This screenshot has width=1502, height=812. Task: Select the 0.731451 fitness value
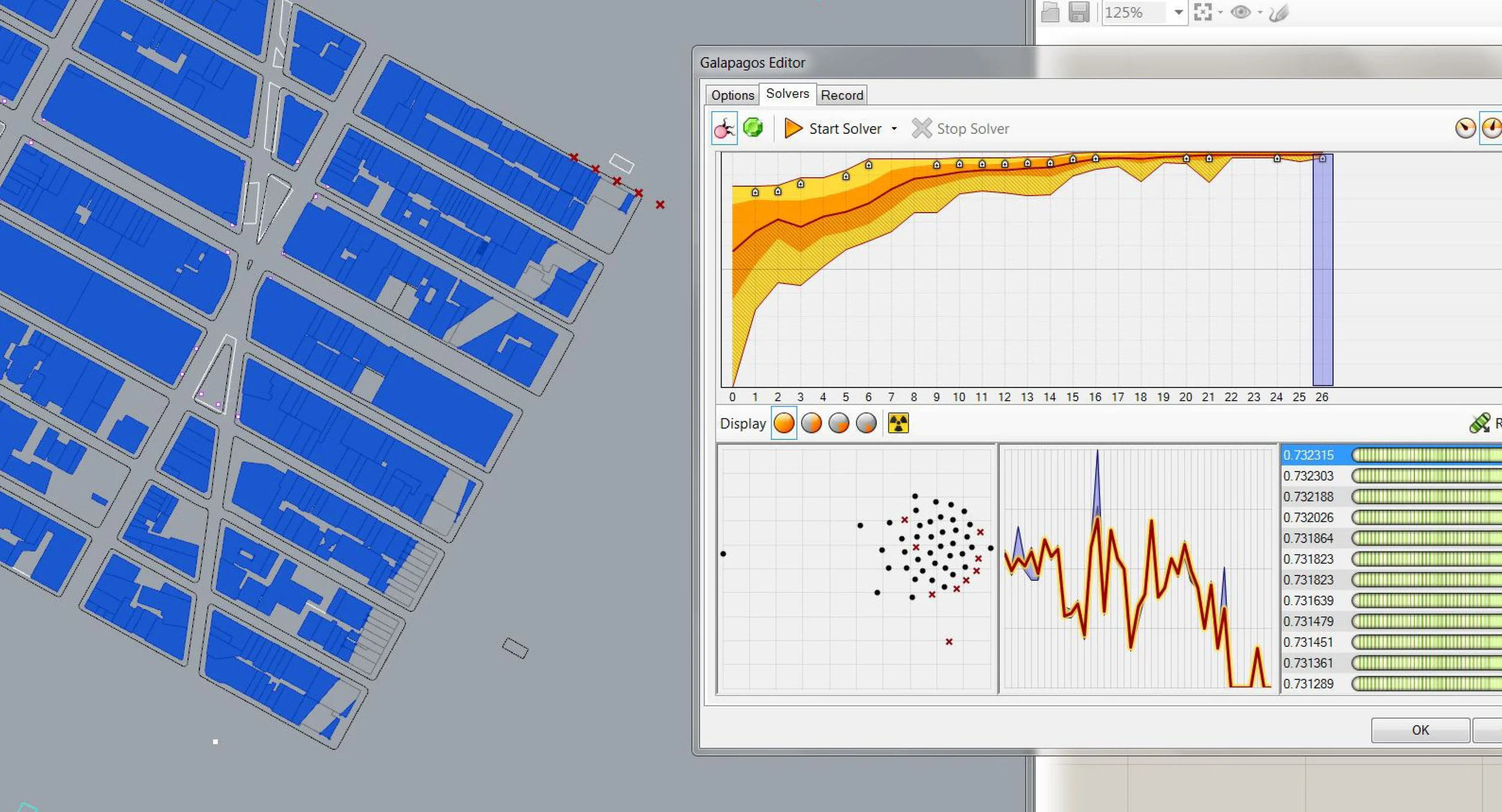(1309, 642)
